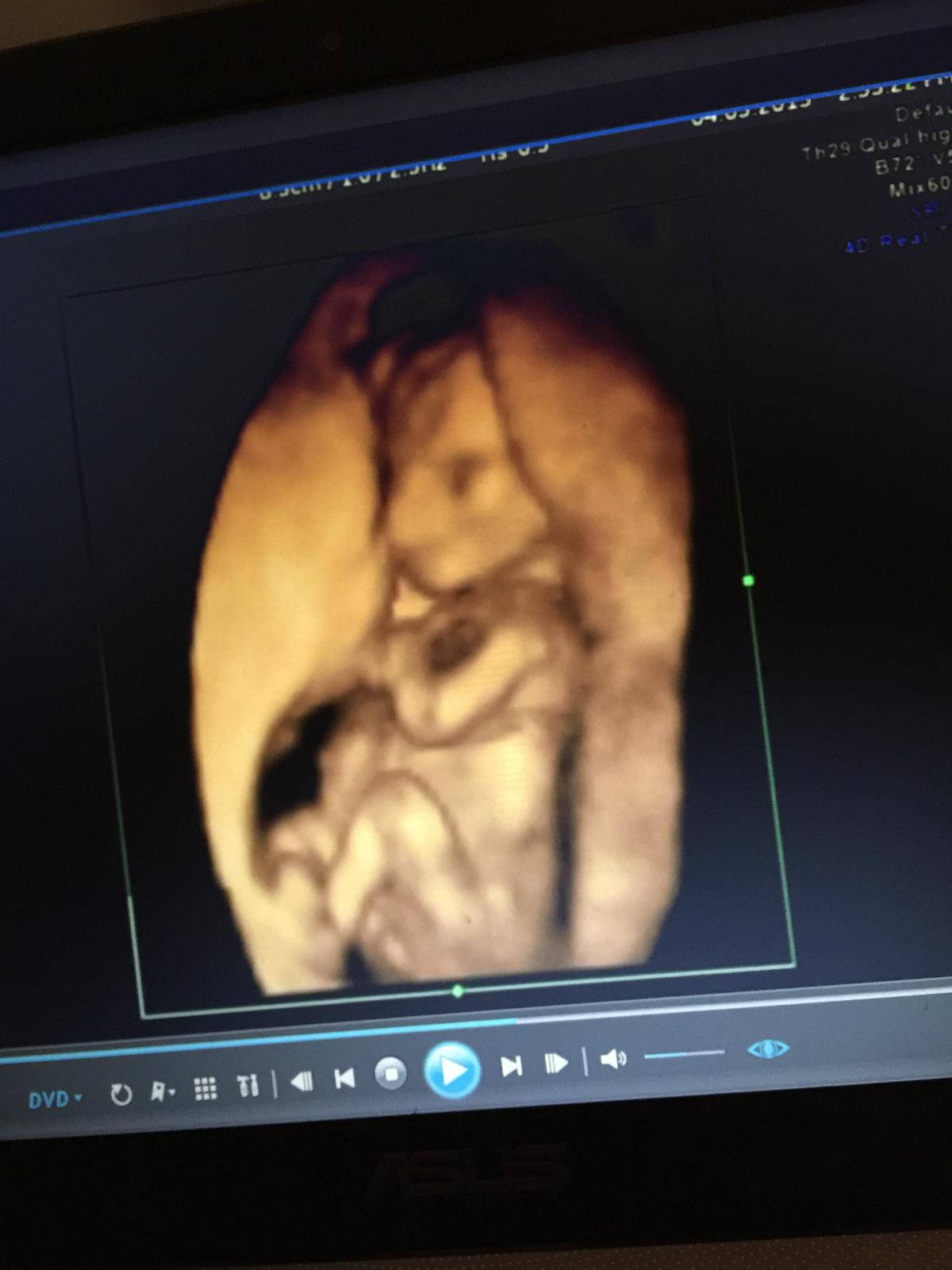Click the circular repeat arrow icon
Screen dimensions: 952x1270
(121, 1095)
